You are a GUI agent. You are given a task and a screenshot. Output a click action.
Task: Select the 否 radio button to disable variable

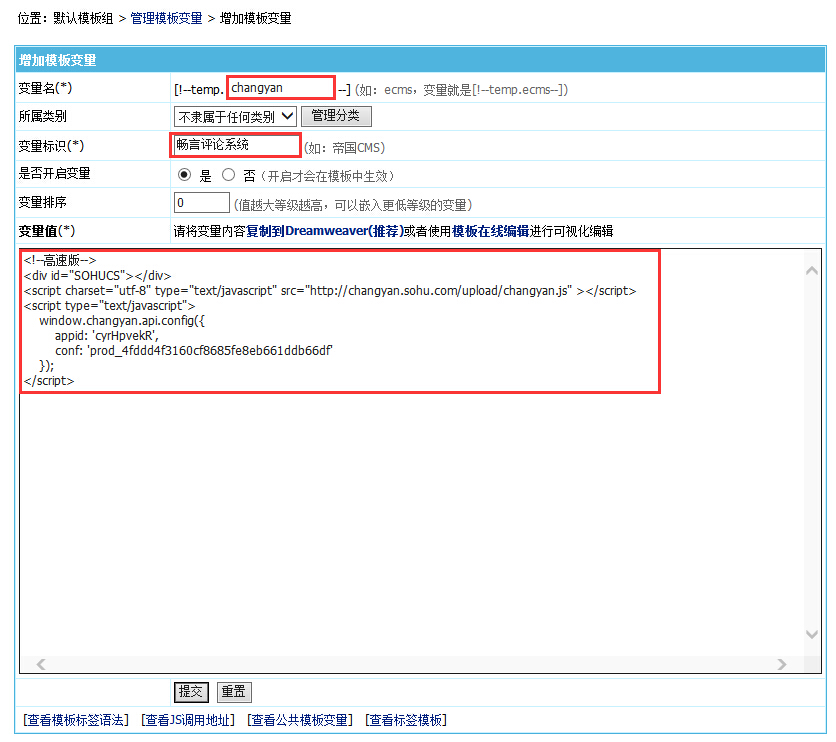click(x=228, y=174)
